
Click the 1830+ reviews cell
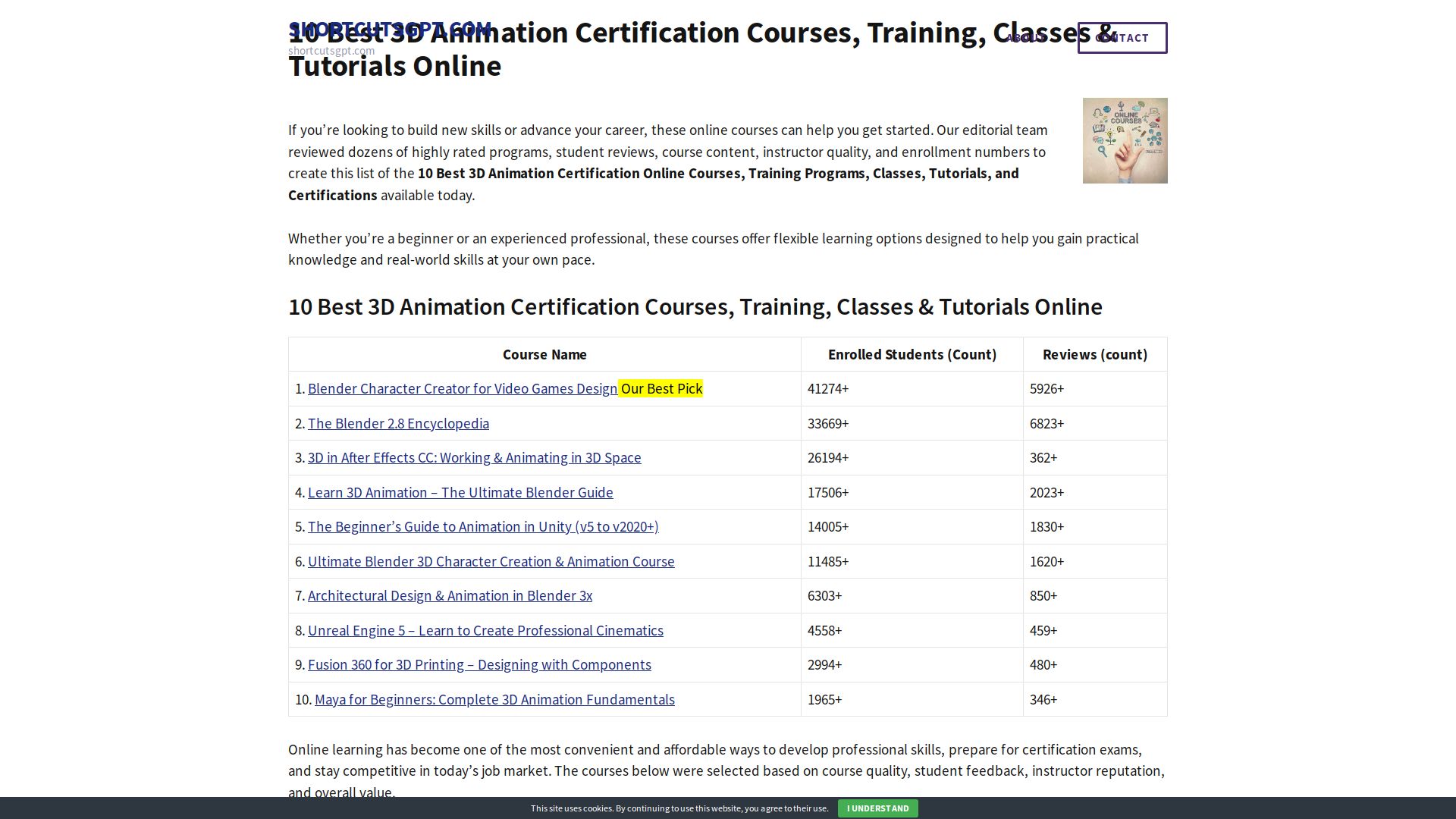[x=1095, y=527]
